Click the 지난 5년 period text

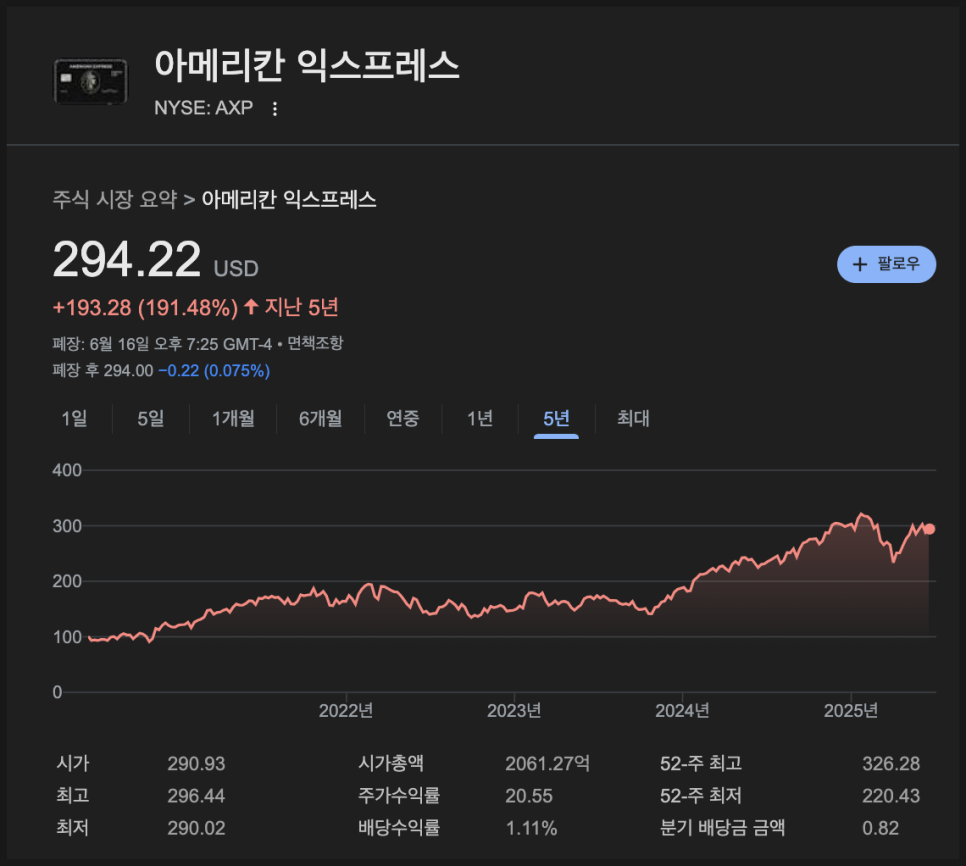pos(301,307)
